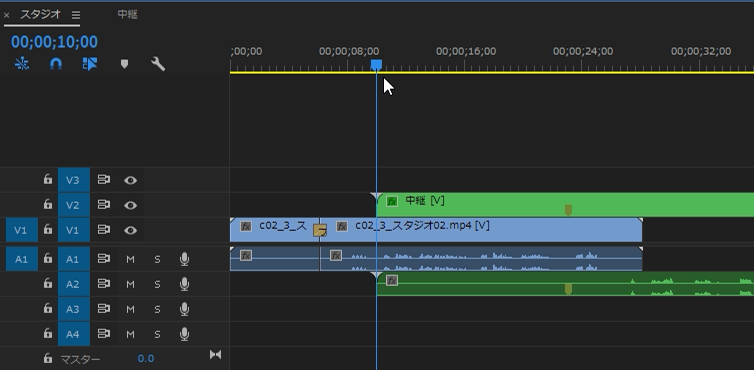Open the スタジオ panel menu icon

[76, 15]
